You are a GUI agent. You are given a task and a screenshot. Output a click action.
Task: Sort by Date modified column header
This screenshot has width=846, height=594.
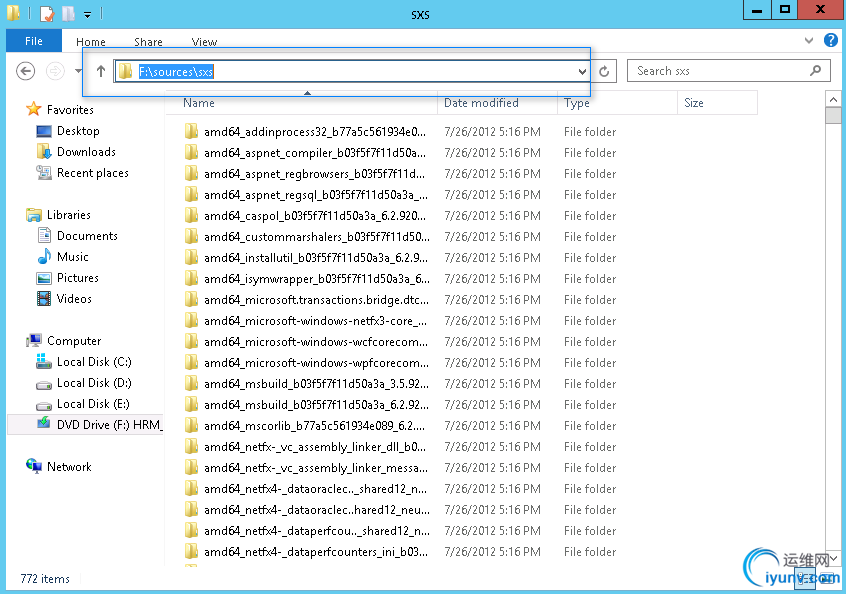point(497,103)
